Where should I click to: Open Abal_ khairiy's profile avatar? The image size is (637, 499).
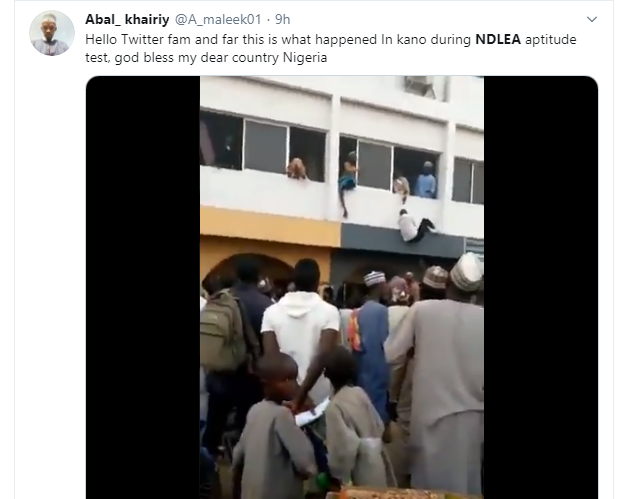pyautogui.click(x=52, y=33)
